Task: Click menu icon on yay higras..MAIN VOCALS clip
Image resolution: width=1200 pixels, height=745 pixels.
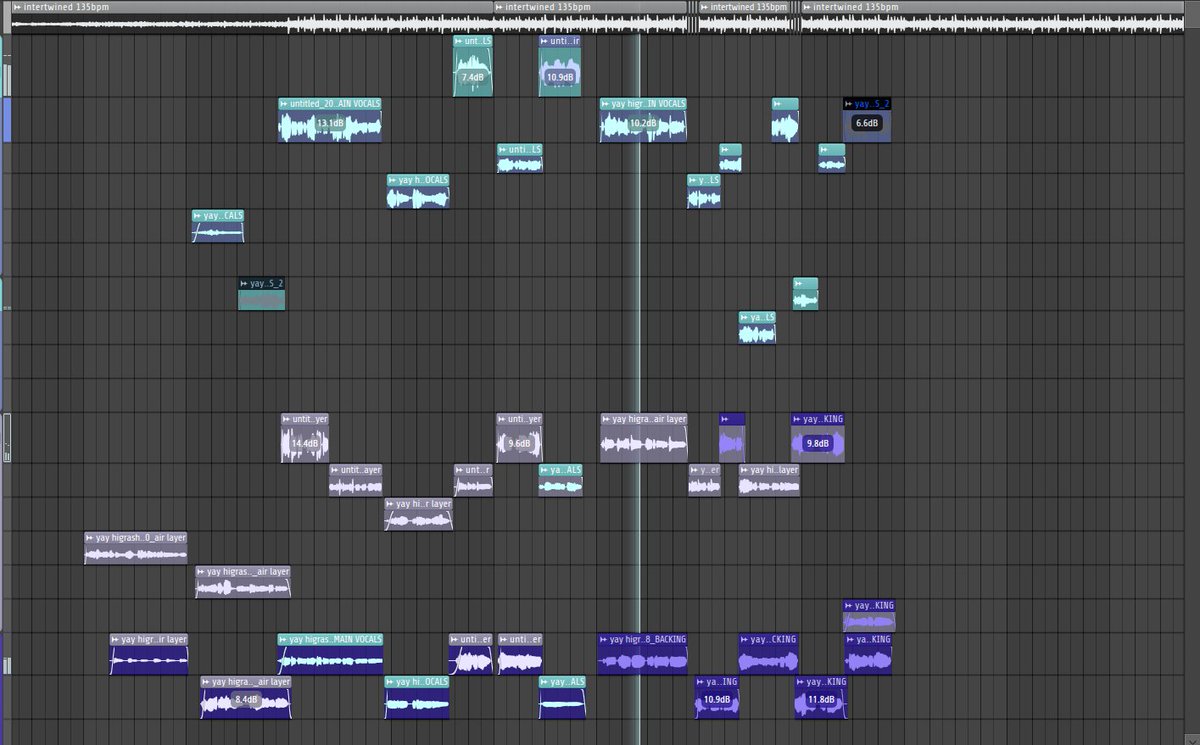Action: (x=283, y=639)
